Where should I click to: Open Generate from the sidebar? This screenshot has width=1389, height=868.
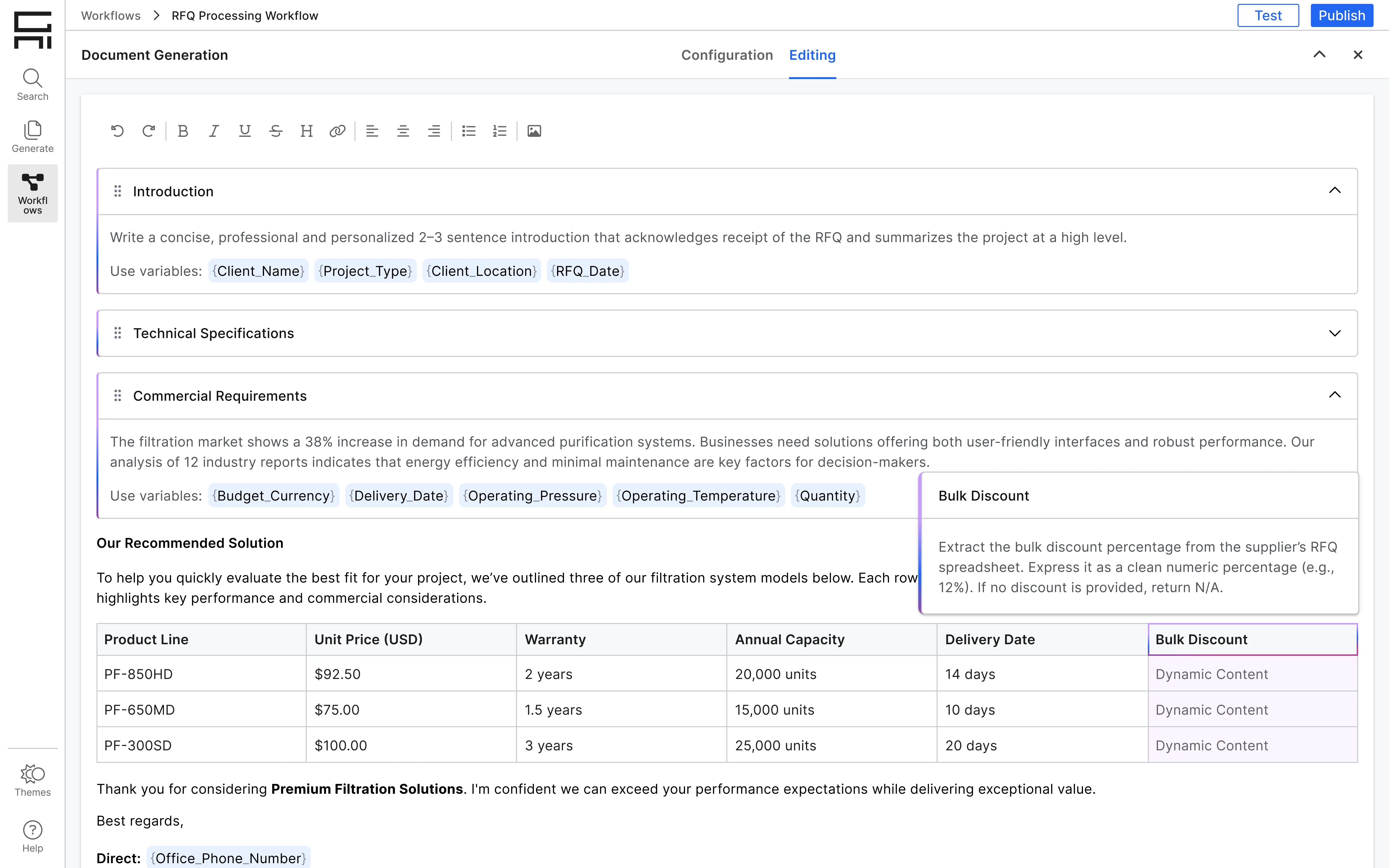(x=33, y=137)
